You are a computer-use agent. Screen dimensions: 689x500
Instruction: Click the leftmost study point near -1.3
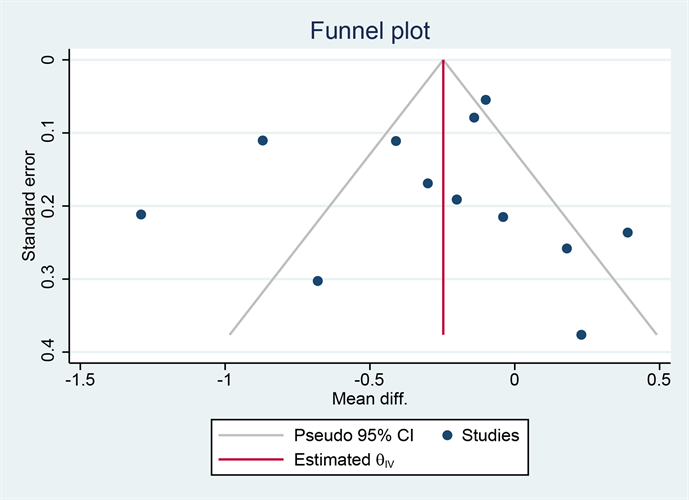pyautogui.click(x=141, y=215)
